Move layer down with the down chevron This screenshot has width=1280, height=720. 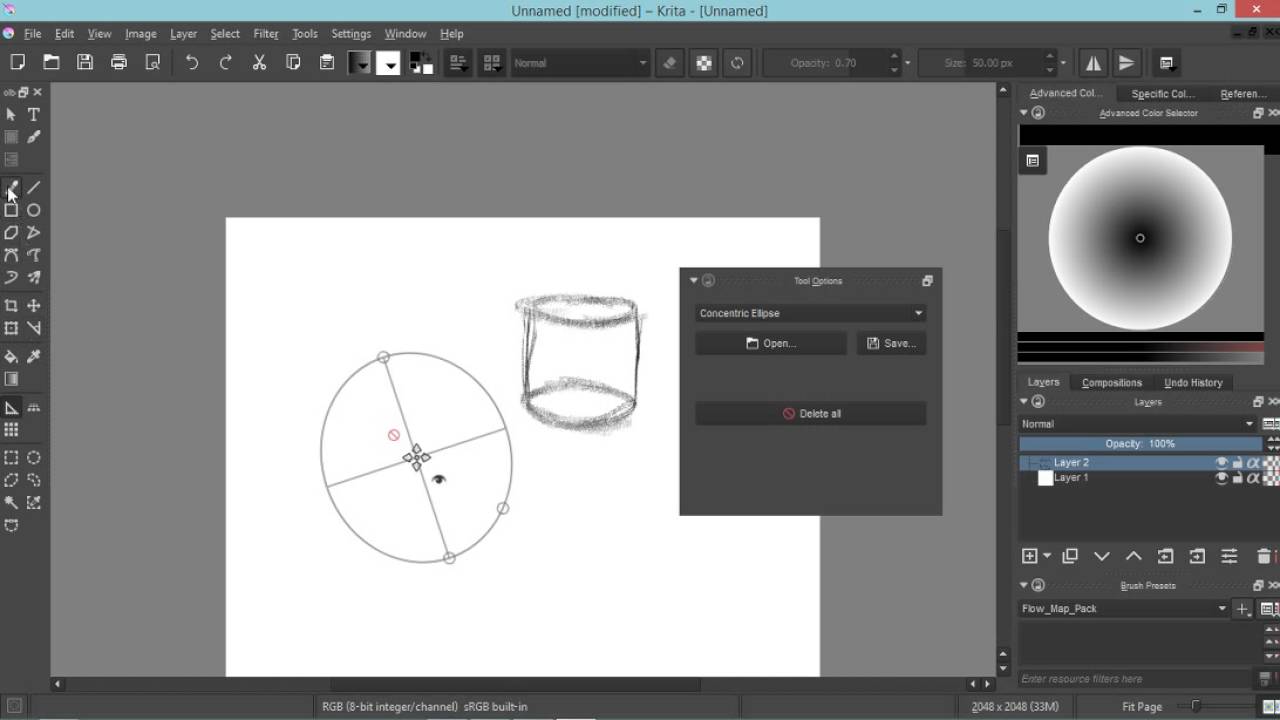[x=1101, y=556]
